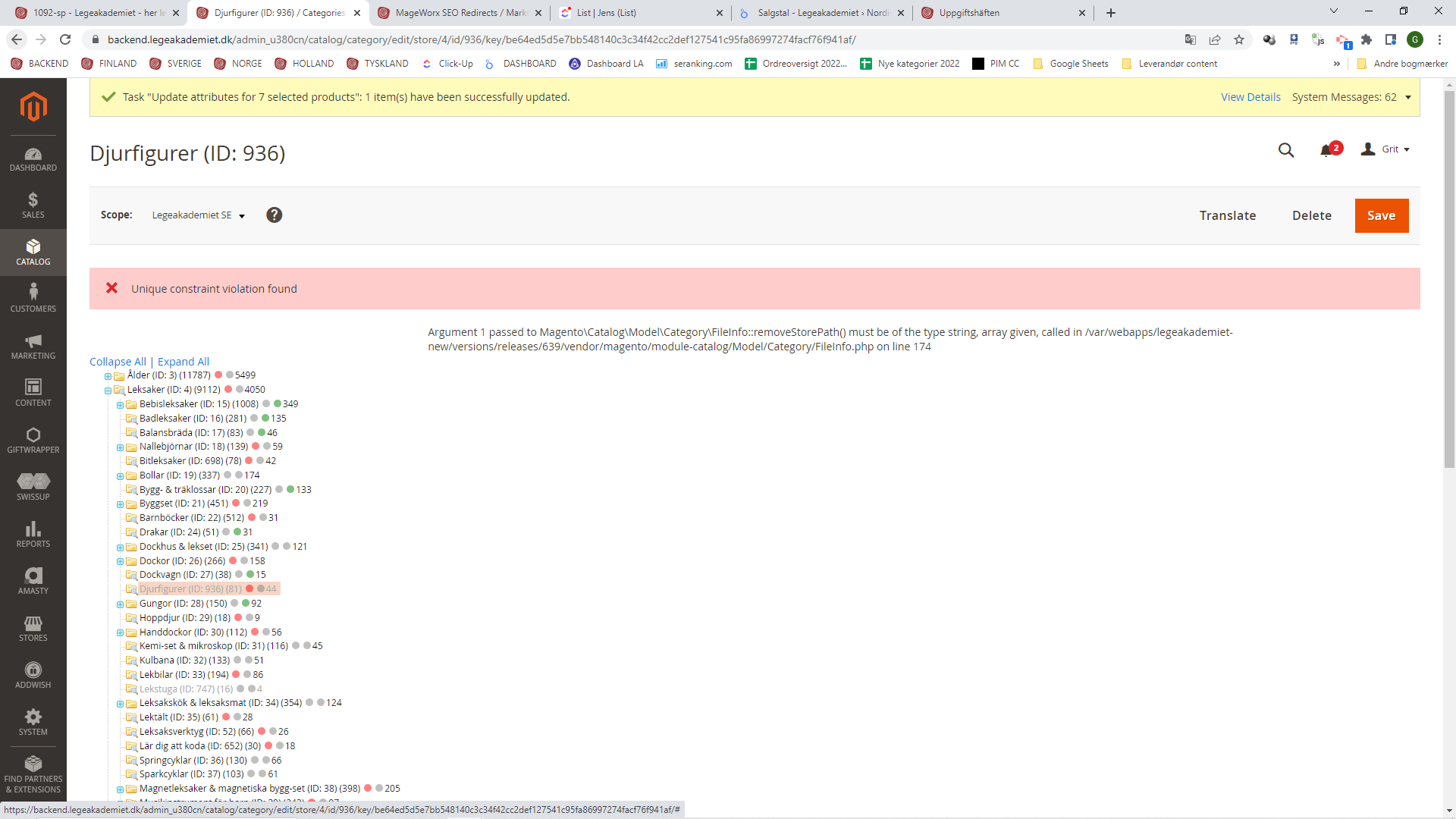
Task: Open the View Details link
Action: pyautogui.click(x=1250, y=97)
